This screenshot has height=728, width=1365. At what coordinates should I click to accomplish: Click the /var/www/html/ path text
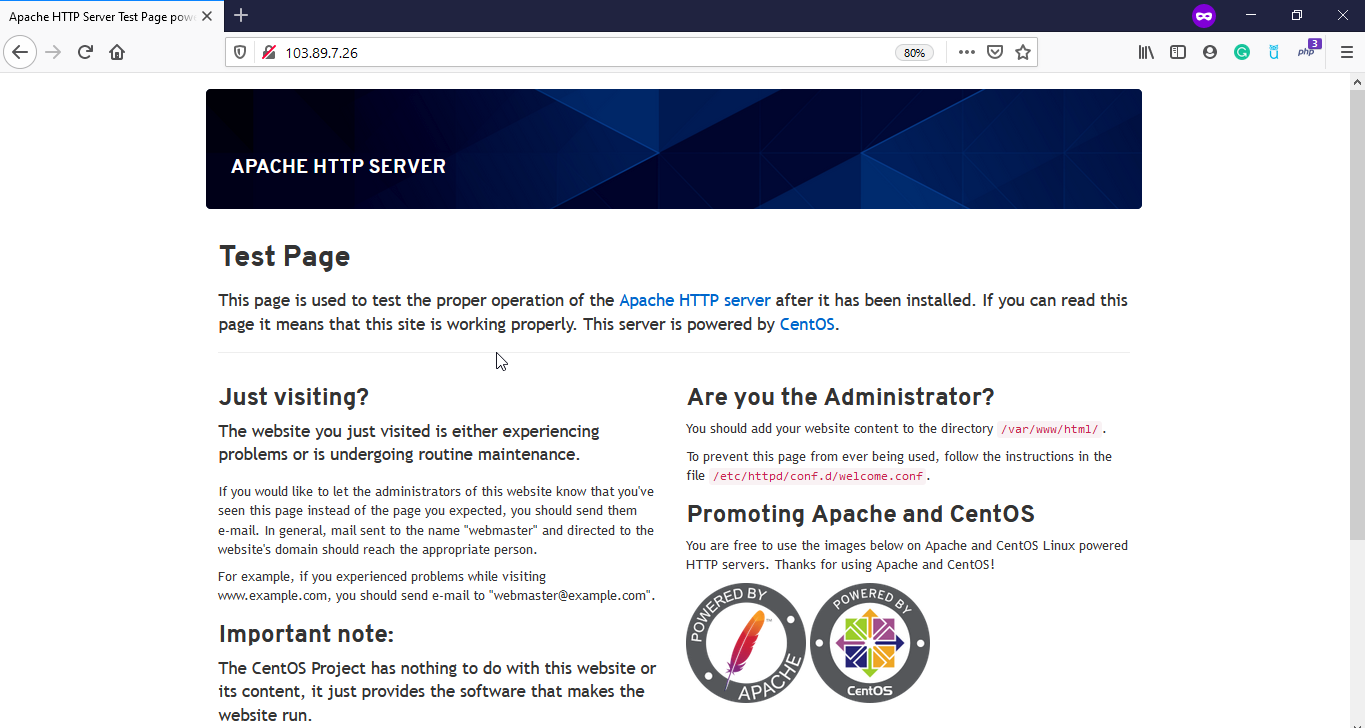tap(1050, 430)
